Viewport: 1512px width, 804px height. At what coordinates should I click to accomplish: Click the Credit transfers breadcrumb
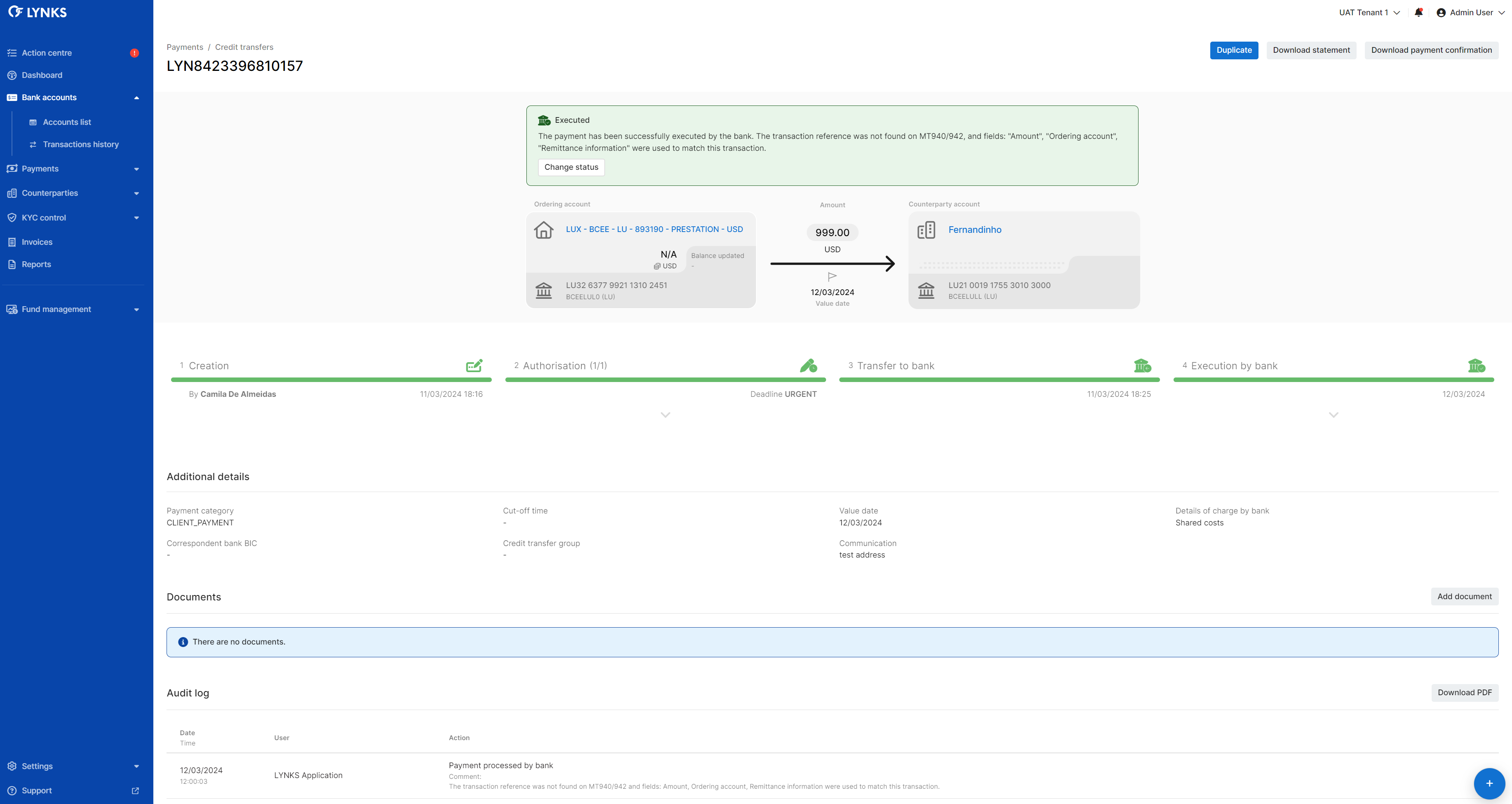244,47
